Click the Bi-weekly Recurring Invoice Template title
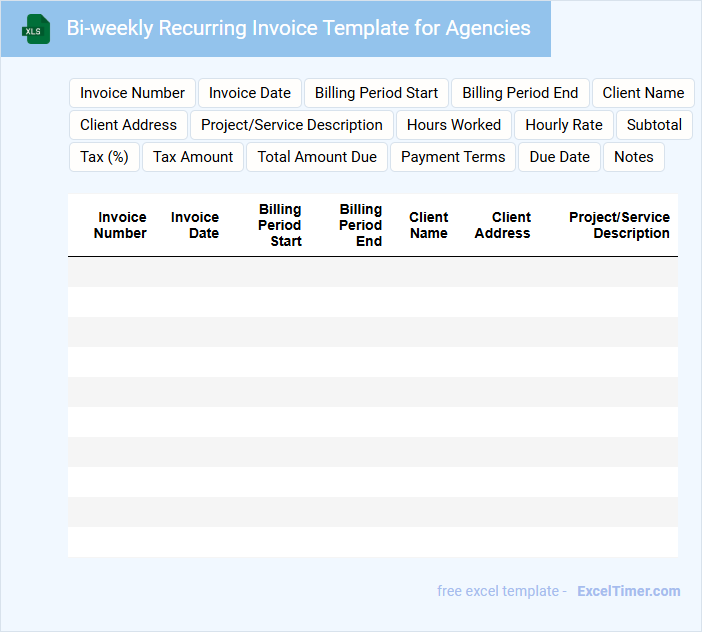This screenshot has height=632, width=702. pyautogui.click(x=298, y=28)
